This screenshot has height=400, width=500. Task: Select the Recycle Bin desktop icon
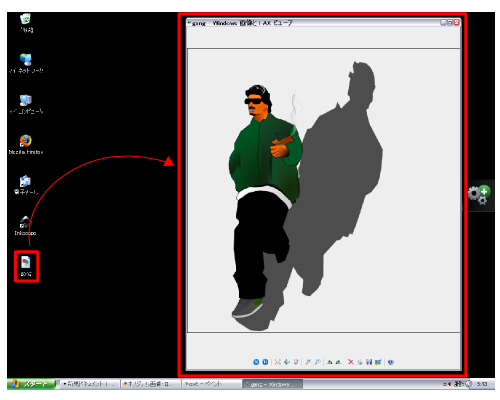[x=26, y=23]
